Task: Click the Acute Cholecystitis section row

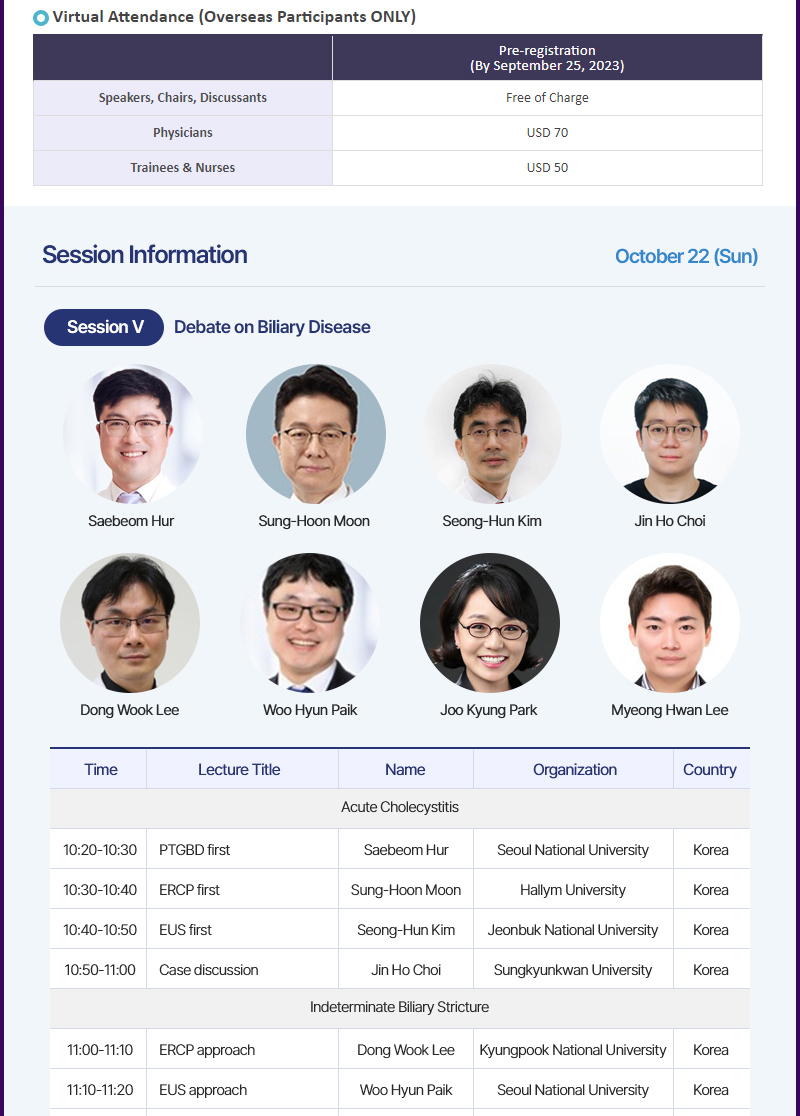Action: point(399,808)
